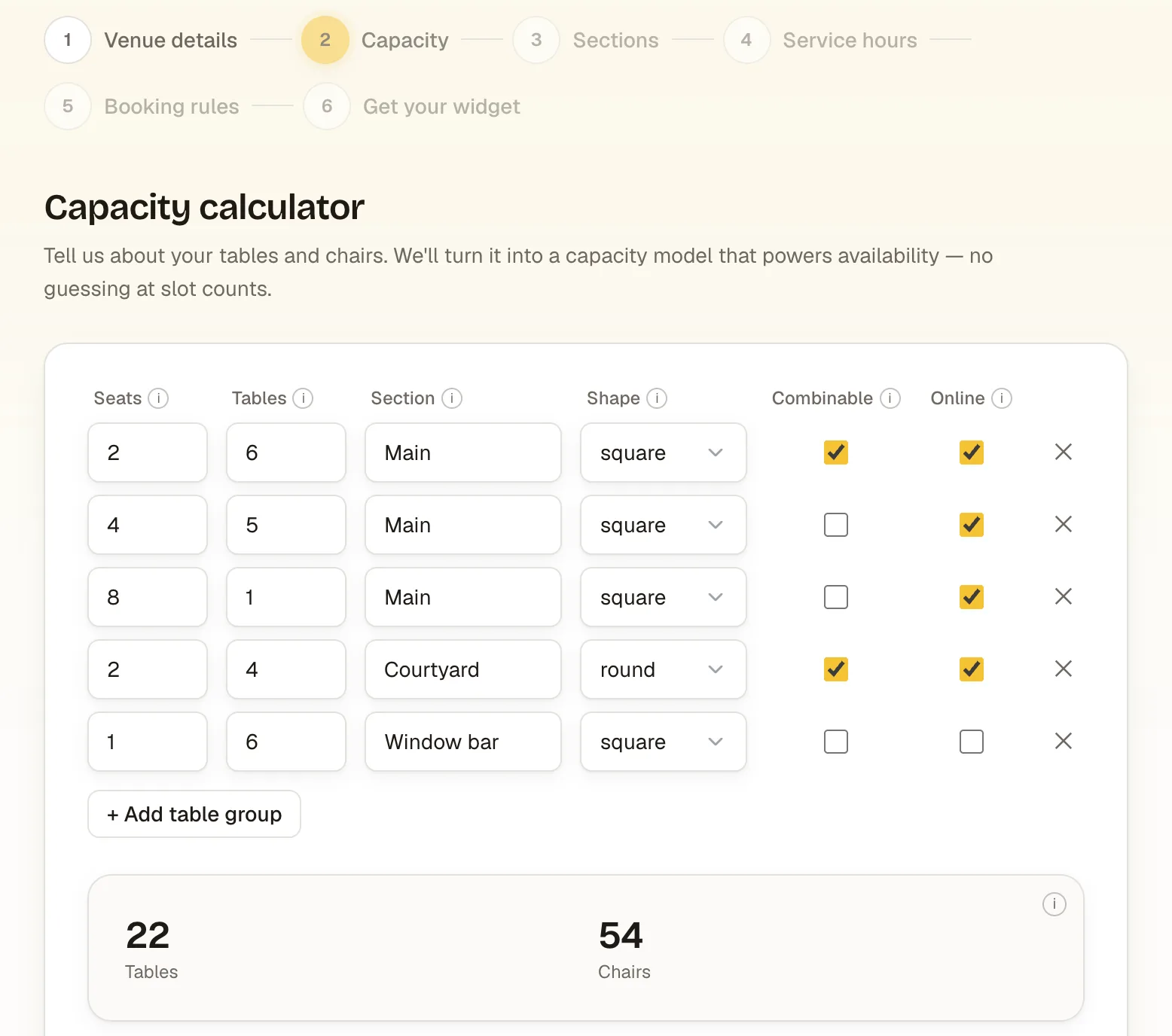
Task: Uncheck Online for the 8-seat Main row
Action: pos(972,597)
